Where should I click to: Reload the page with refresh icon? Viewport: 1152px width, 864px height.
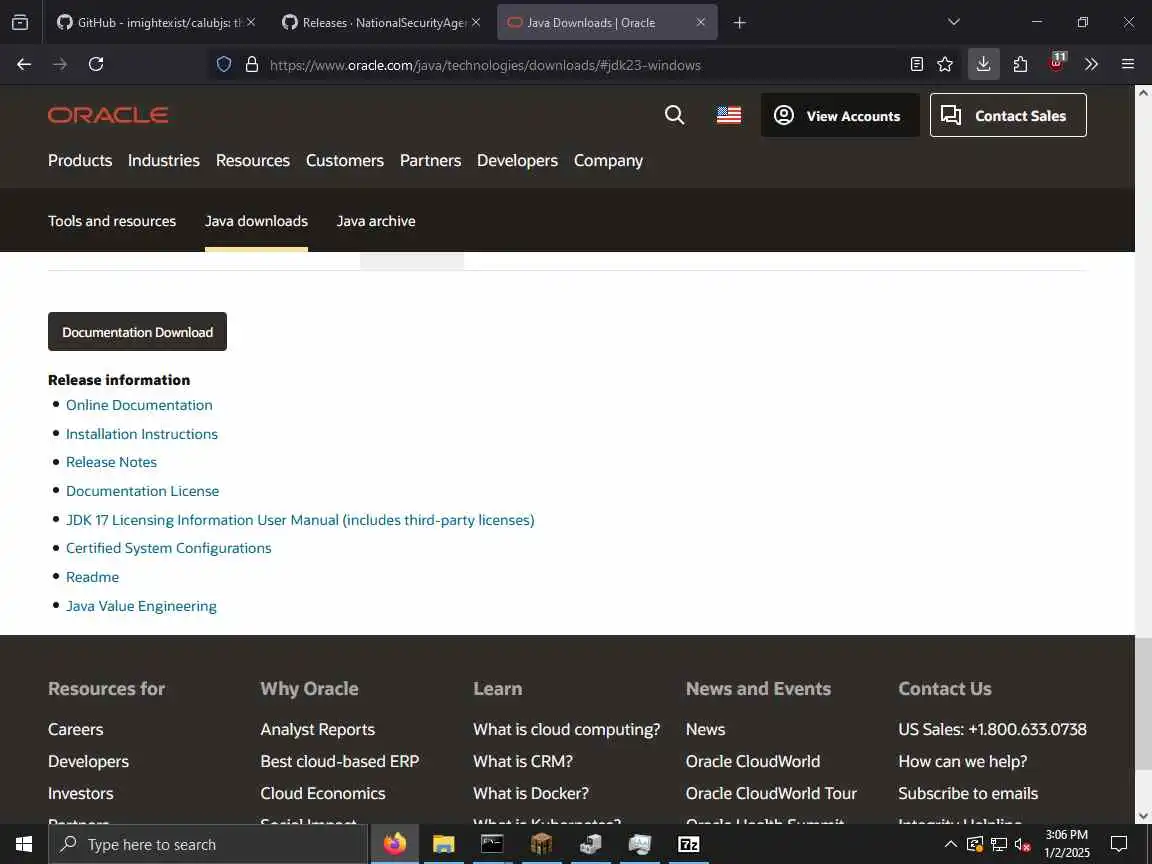click(x=96, y=65)
